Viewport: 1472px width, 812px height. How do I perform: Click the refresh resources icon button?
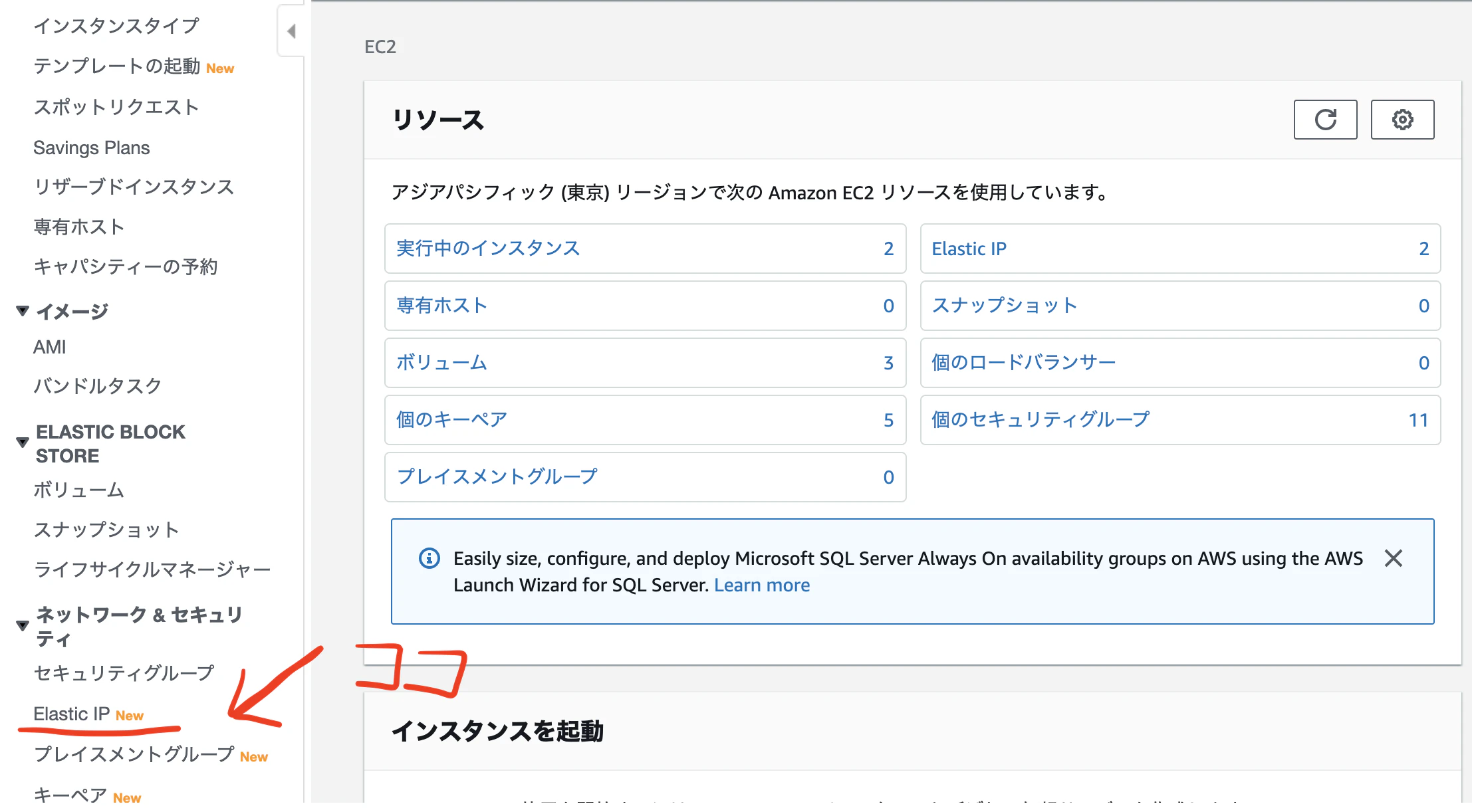coord(1325,120)
